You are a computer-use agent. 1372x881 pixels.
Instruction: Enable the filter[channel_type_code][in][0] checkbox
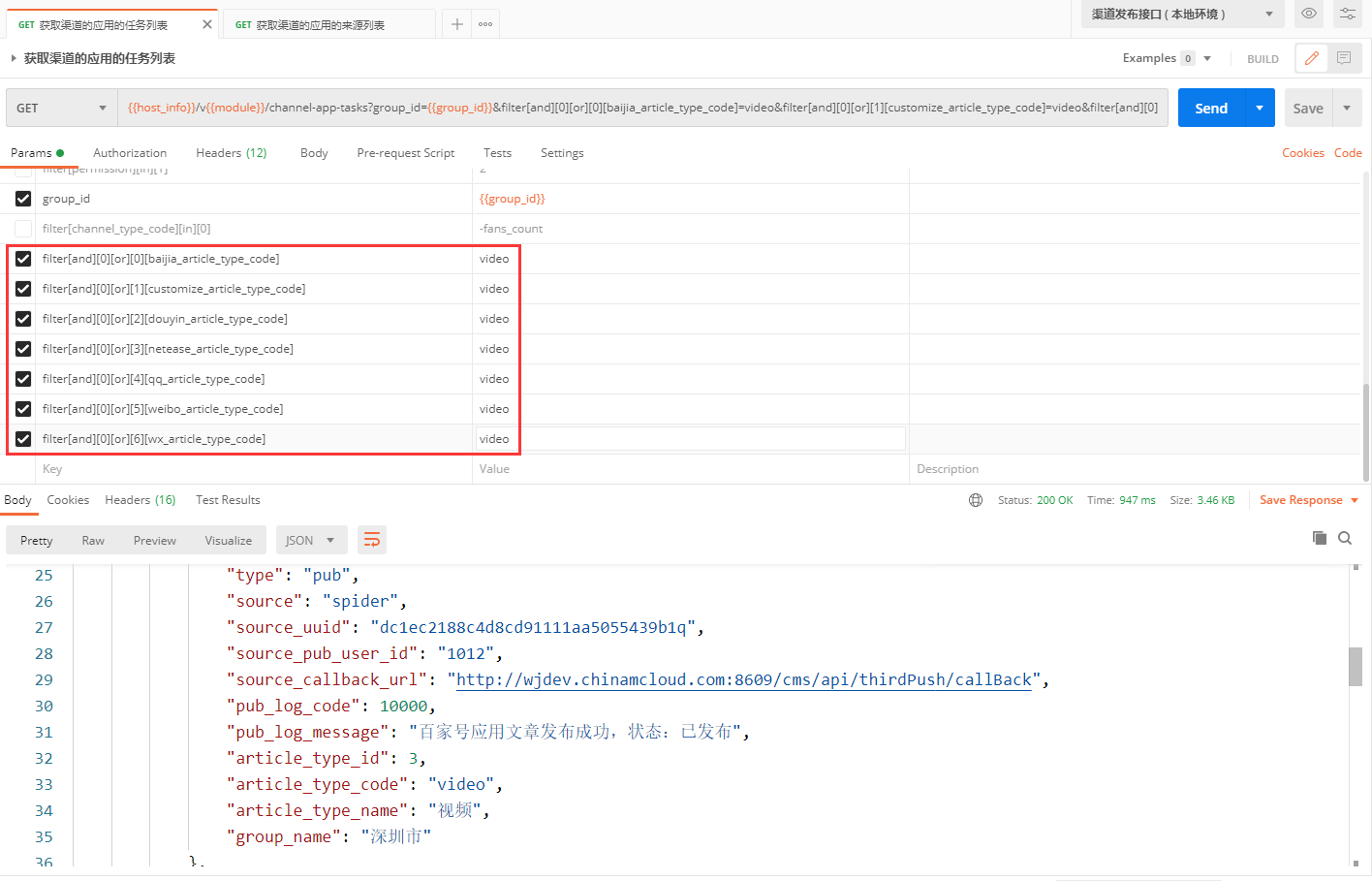[23, 229]
